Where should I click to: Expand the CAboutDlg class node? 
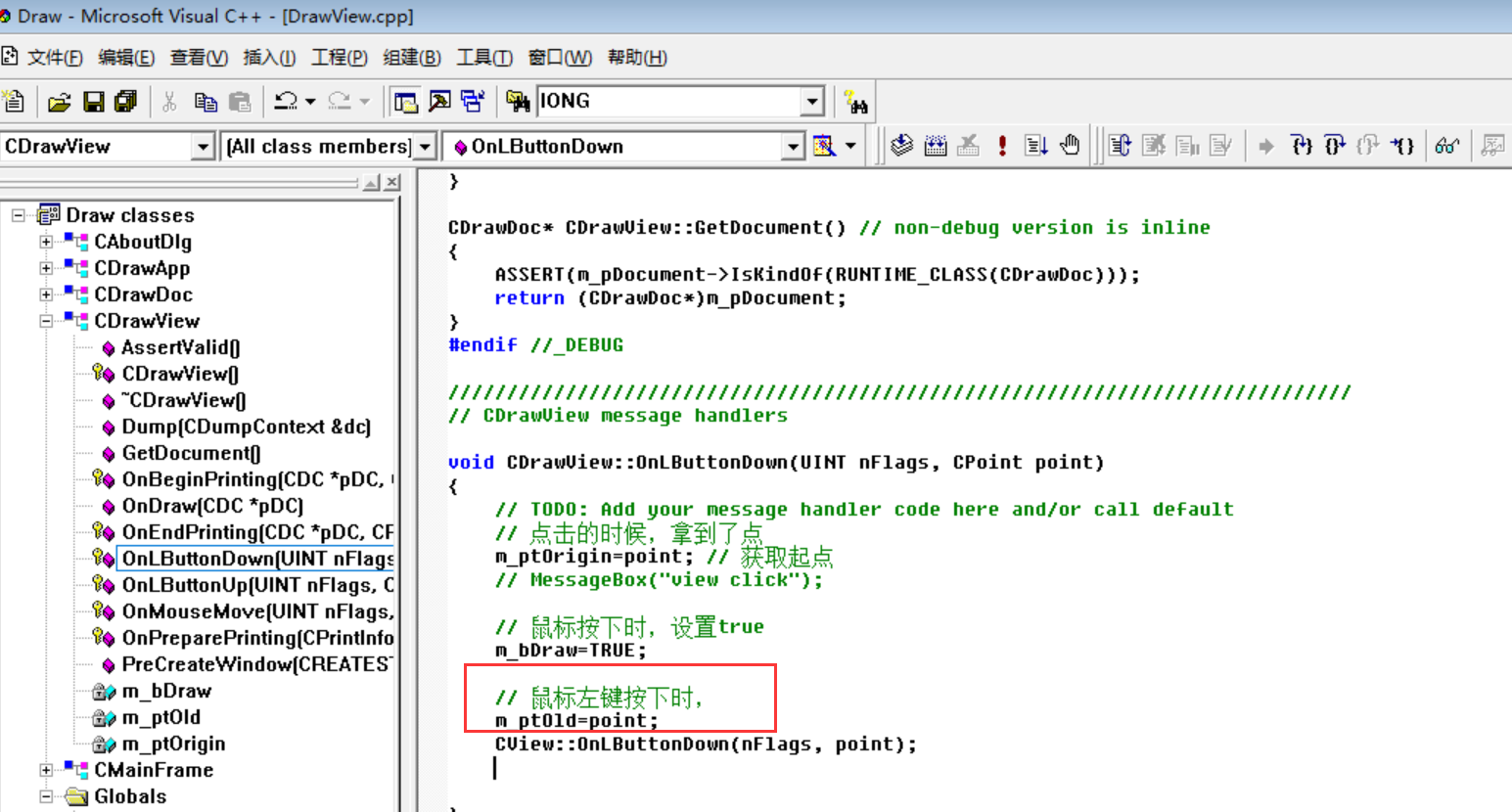(x=46, y=242)
